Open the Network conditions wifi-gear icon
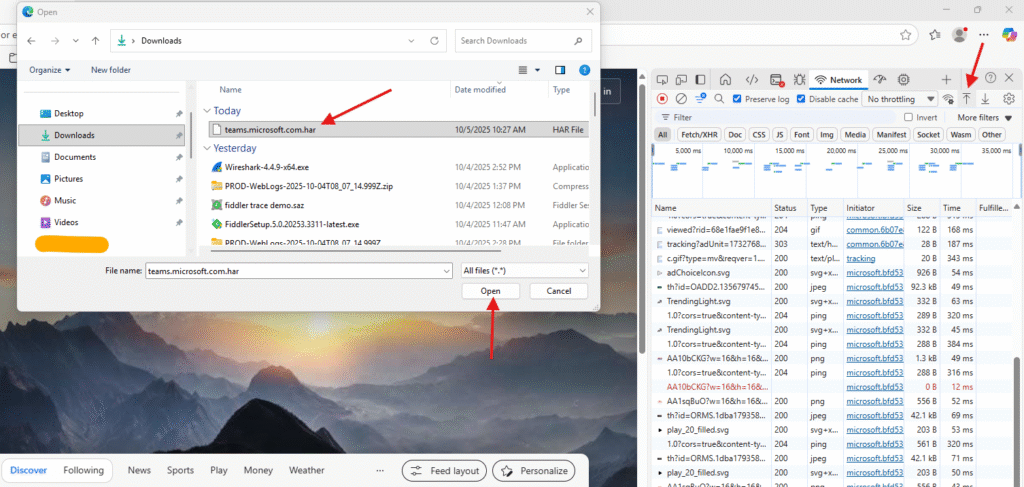 click(x=948, y=99)
